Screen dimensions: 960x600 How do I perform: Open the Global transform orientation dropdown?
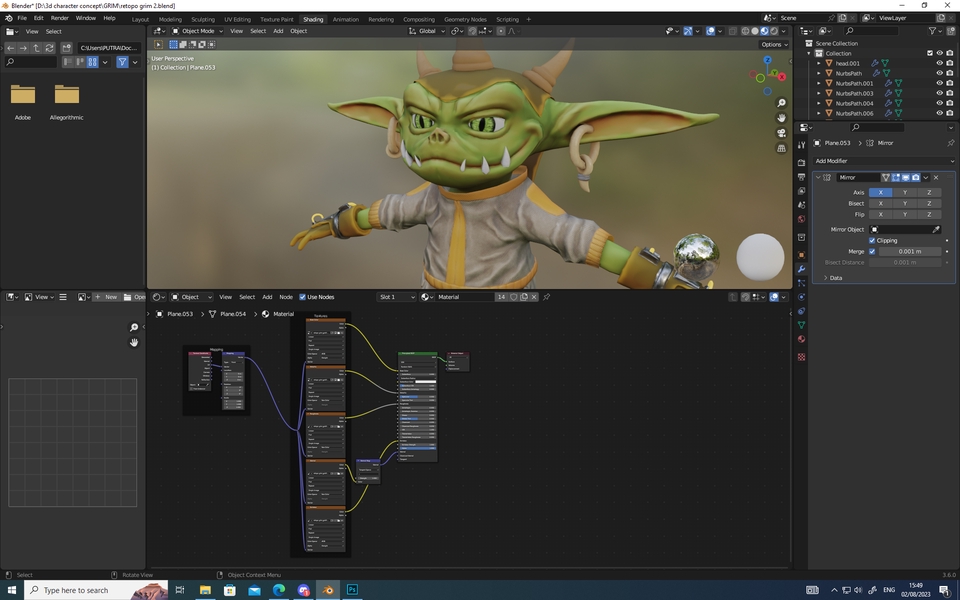point(427,31)
